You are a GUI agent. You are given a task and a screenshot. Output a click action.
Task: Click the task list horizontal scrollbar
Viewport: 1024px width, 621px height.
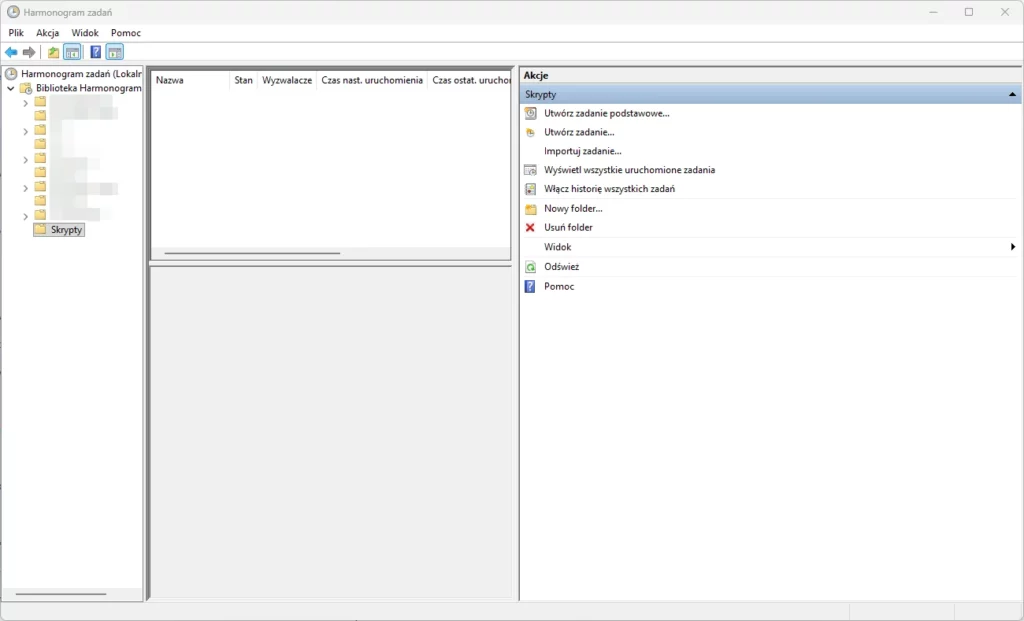pyautogui.click(x=252, y=253)
